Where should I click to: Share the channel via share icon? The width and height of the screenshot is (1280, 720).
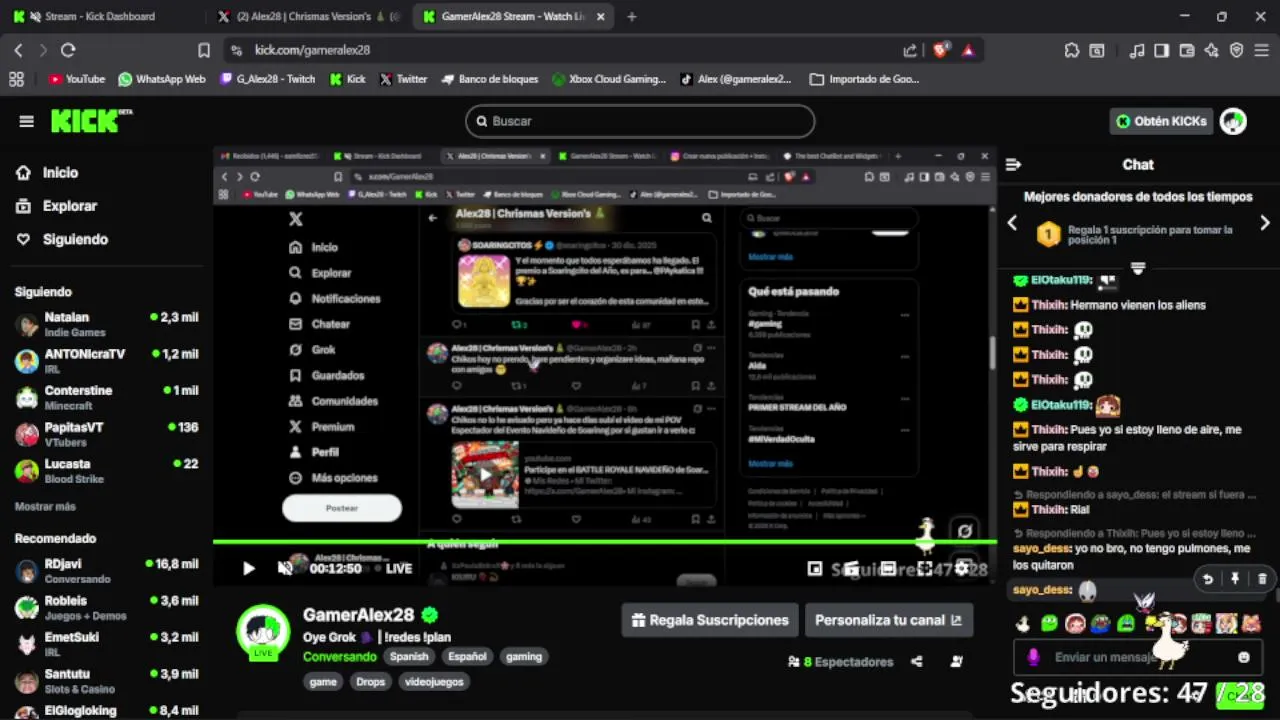[x=917, y=661]
